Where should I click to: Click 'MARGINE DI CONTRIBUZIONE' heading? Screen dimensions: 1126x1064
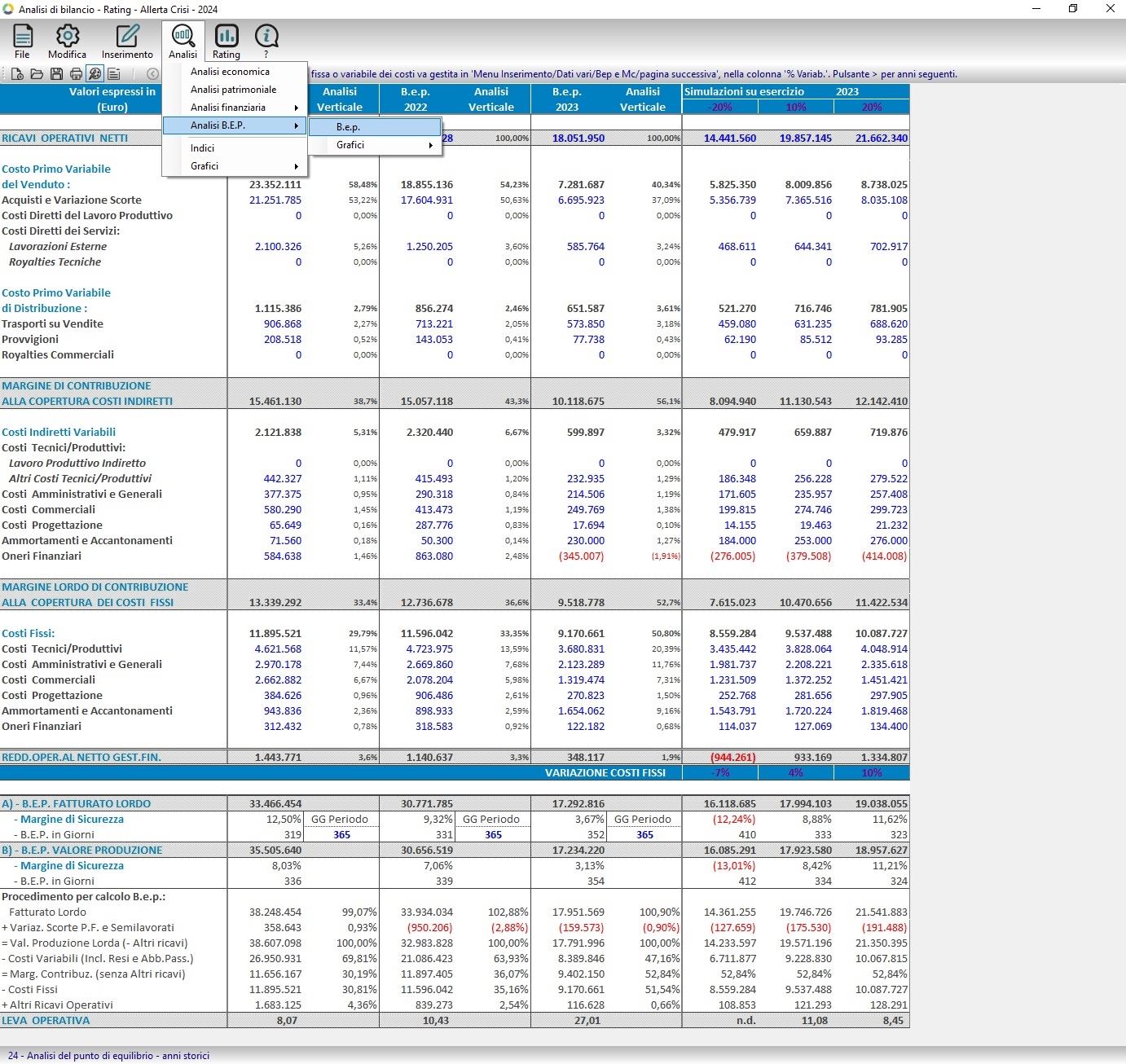[77, 386]
